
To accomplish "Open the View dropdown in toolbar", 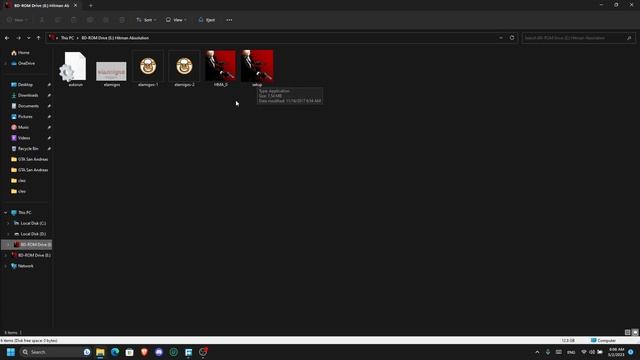I will tap(176, 20).
